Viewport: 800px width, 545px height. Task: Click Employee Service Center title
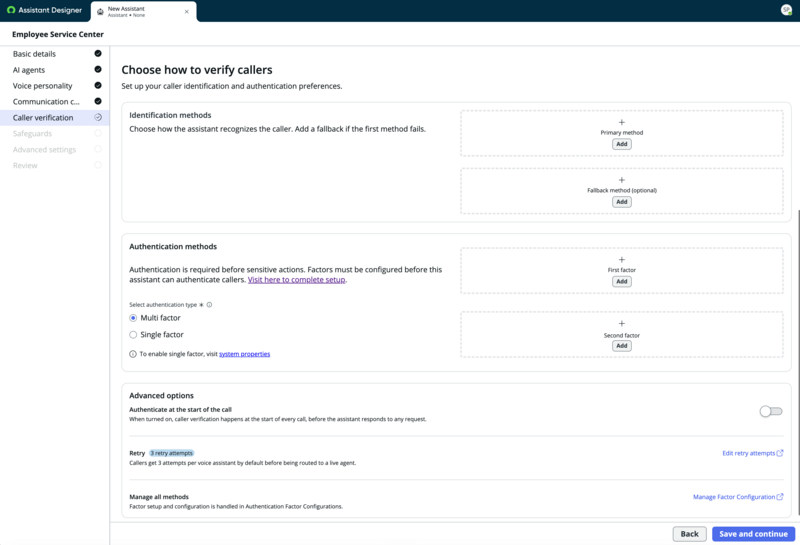click(x=58, y=34)
